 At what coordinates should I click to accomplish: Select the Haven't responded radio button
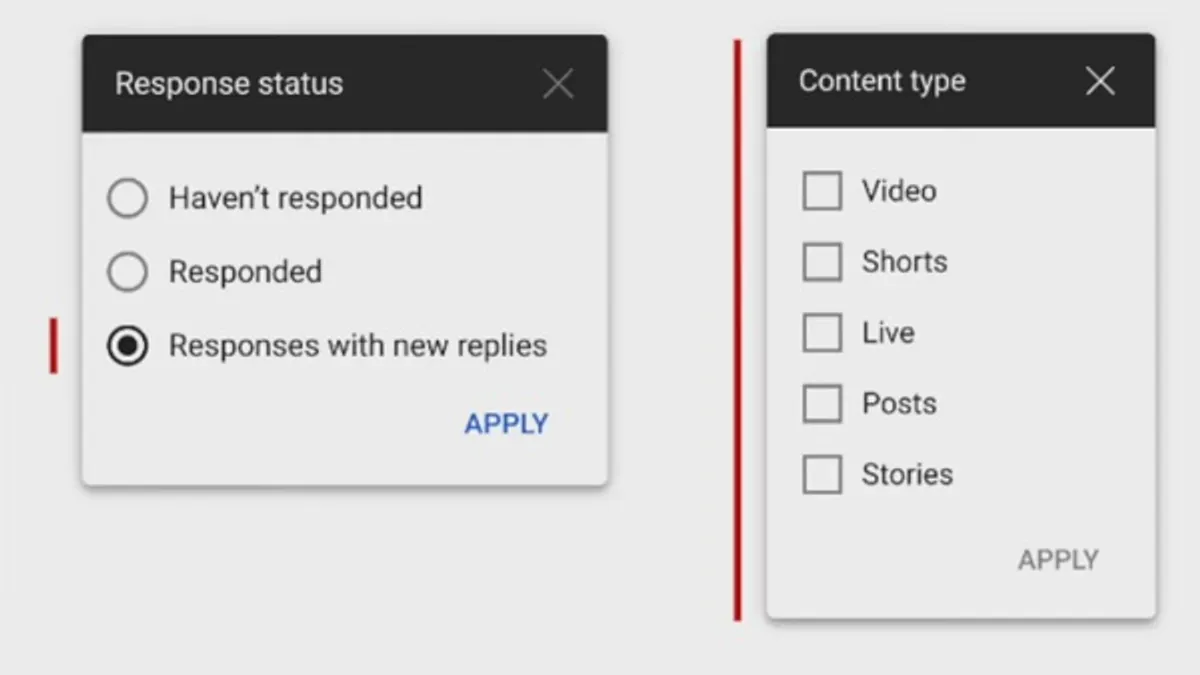click(x=128, y=198)
